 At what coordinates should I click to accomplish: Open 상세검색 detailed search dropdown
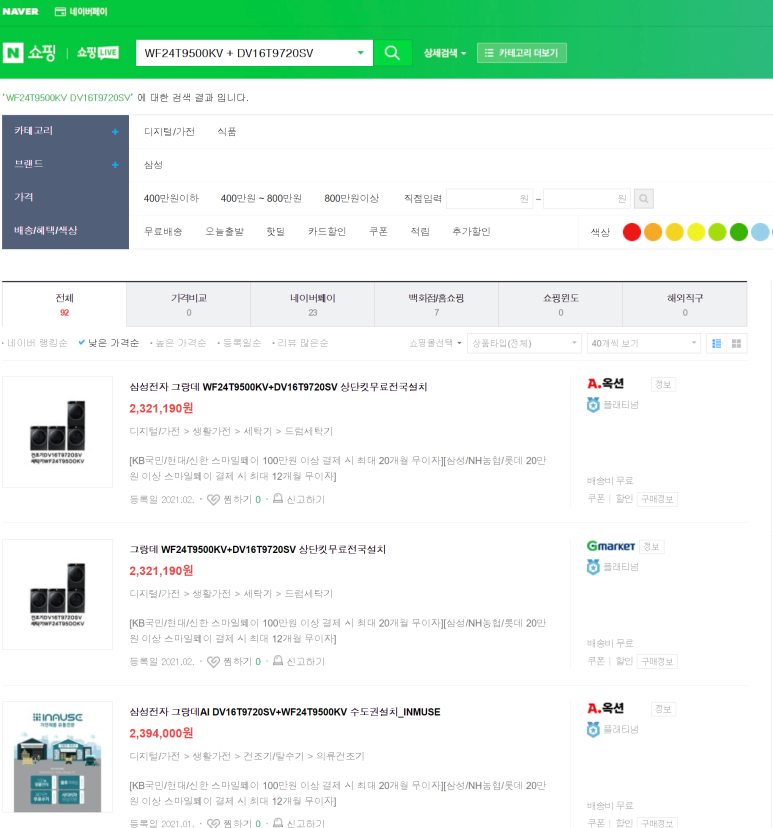click(x=445, y=53)
